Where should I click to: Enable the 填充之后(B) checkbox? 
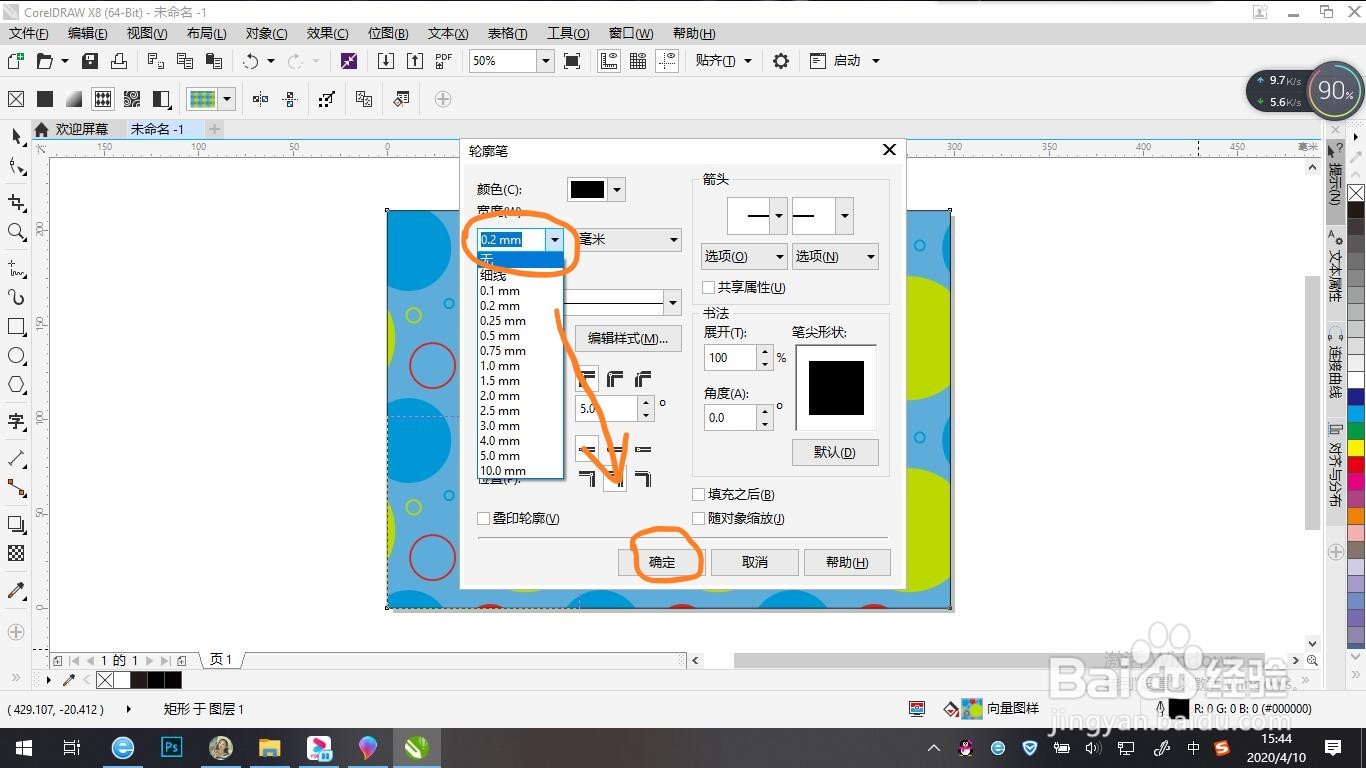698,495
